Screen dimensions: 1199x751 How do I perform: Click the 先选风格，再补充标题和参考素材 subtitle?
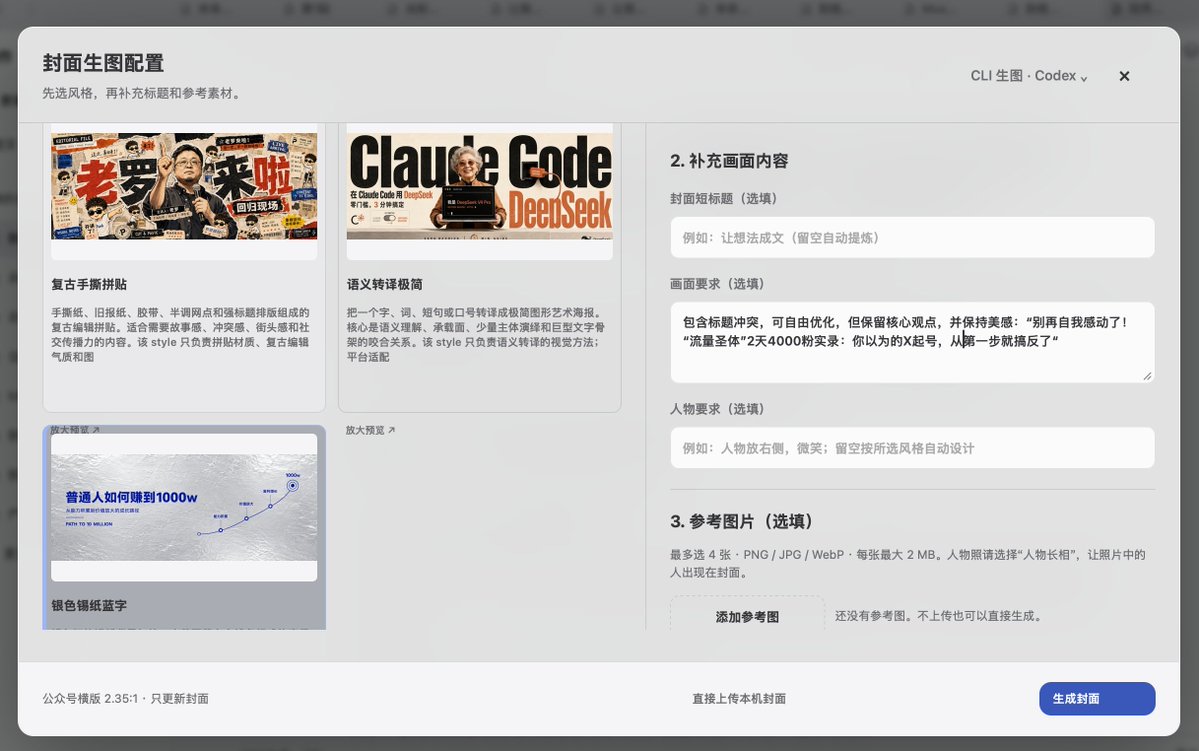pyautogui.click(x=144, y=93)
